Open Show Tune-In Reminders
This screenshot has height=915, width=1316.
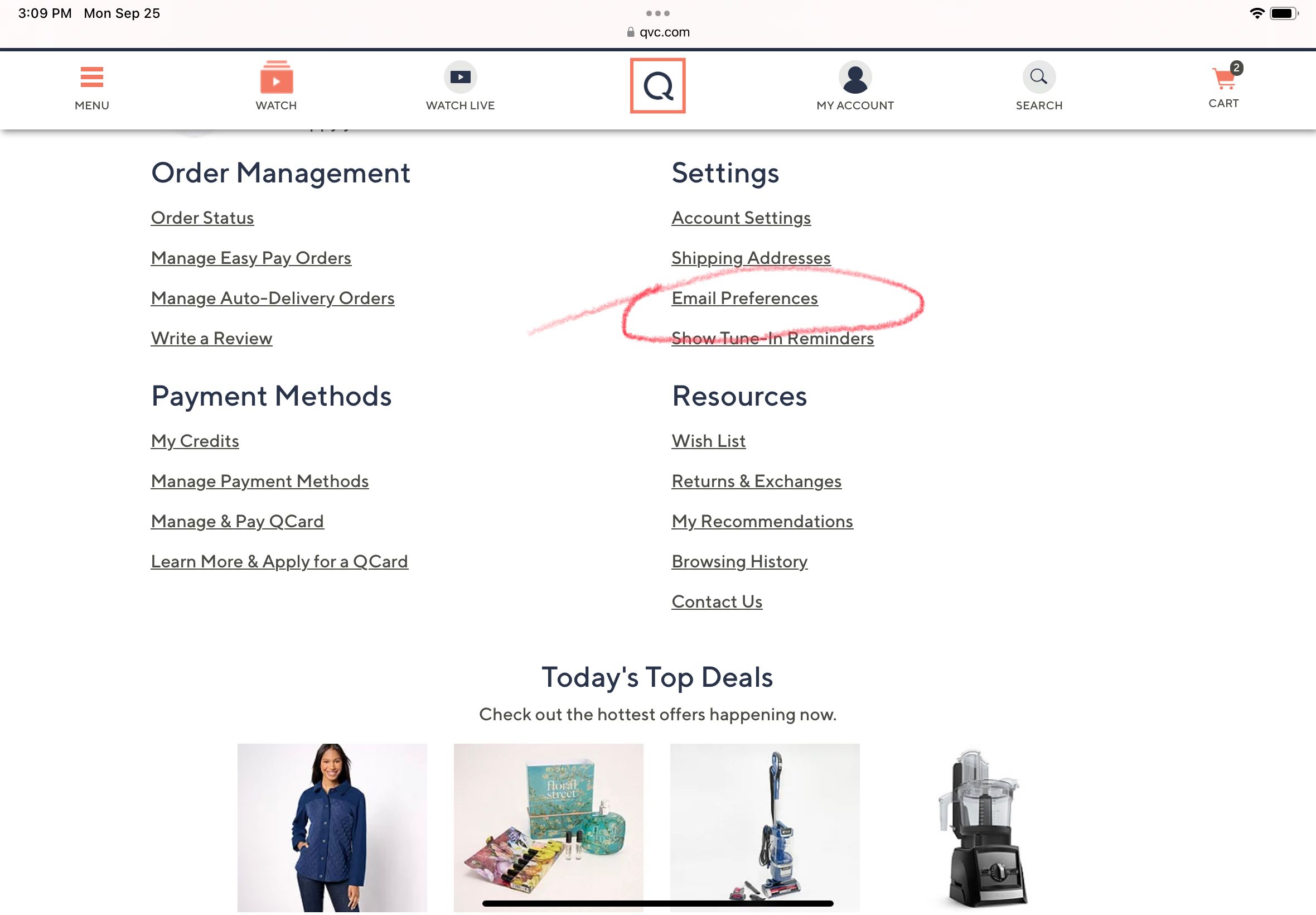[772, 338]
